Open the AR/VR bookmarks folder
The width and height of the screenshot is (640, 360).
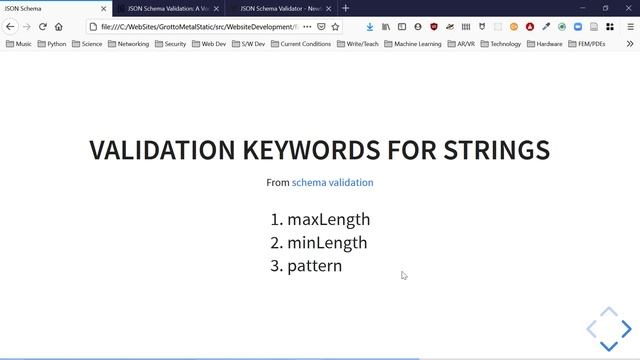[461, 44]
